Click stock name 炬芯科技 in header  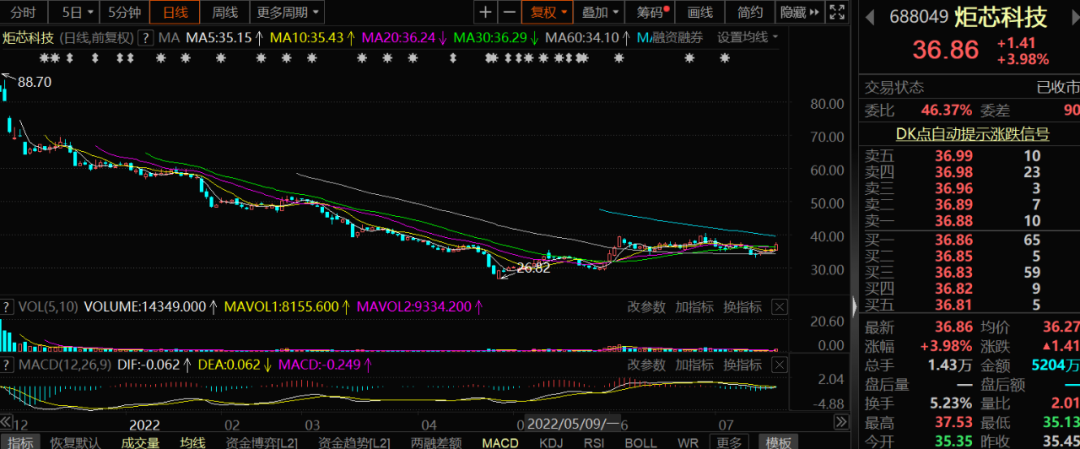[1000, 16]
